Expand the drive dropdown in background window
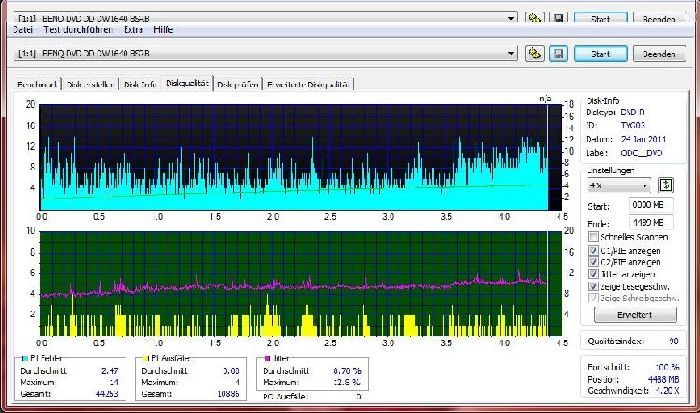This screenshot has height=413, width=700. point(511,18)
